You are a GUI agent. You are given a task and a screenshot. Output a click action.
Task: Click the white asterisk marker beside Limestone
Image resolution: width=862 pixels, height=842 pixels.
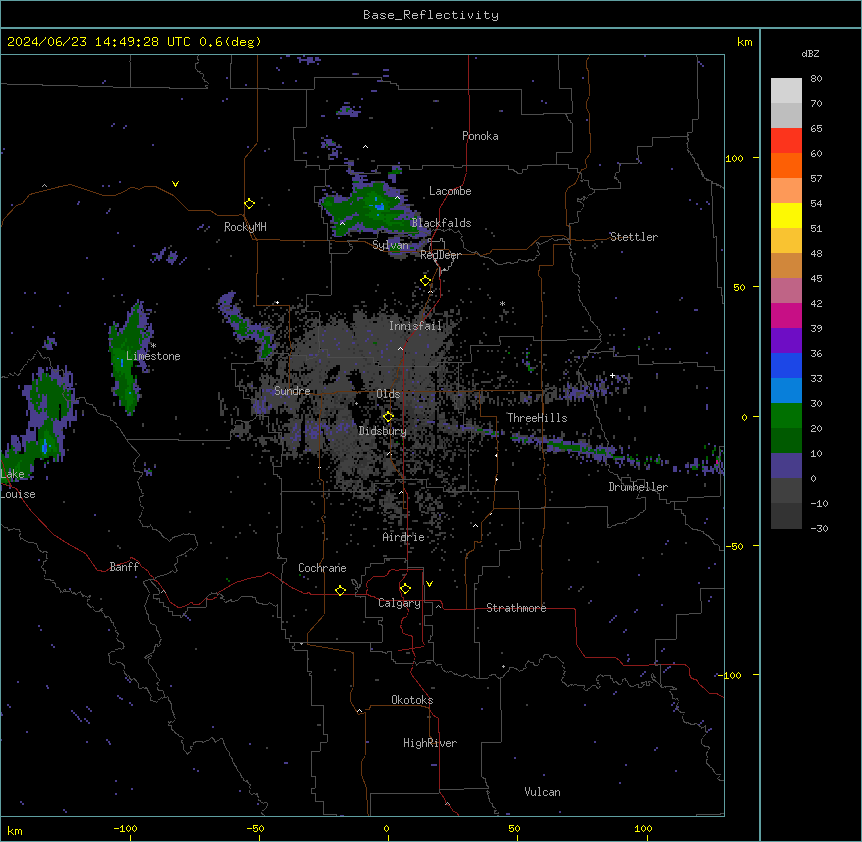(154, 346)
